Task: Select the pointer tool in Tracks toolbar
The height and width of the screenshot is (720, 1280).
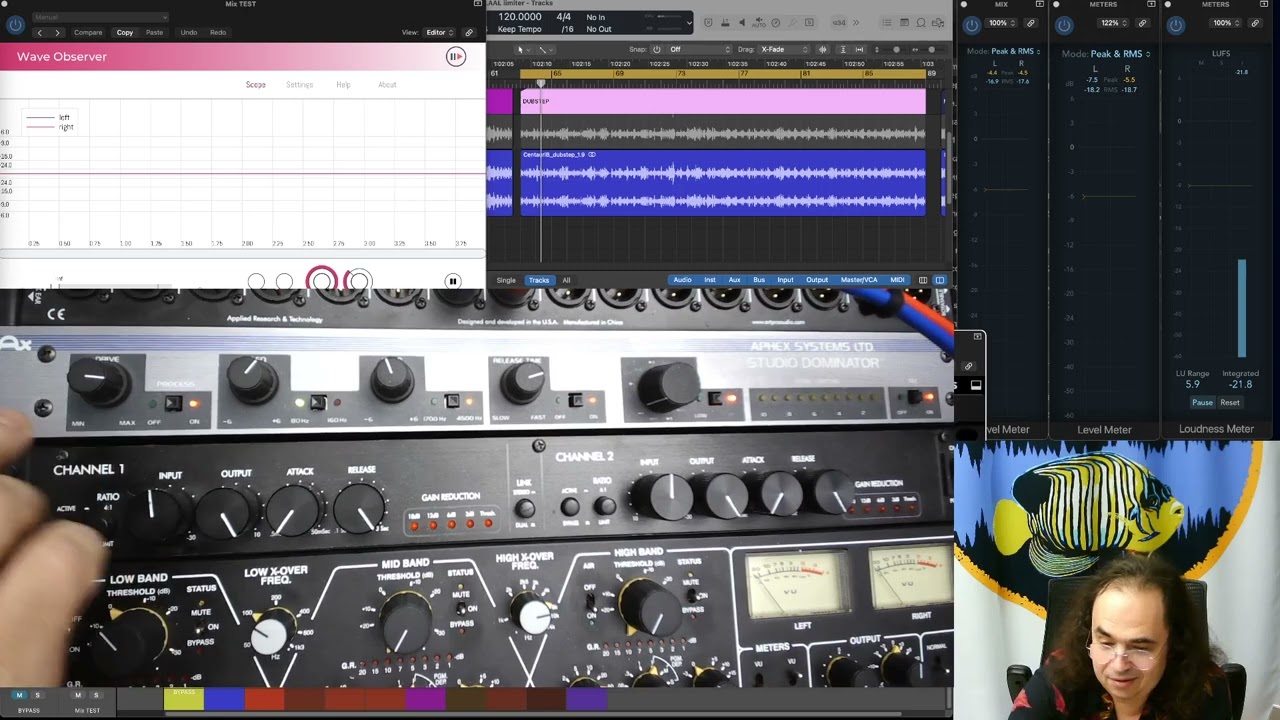Action: coord(520,49)
